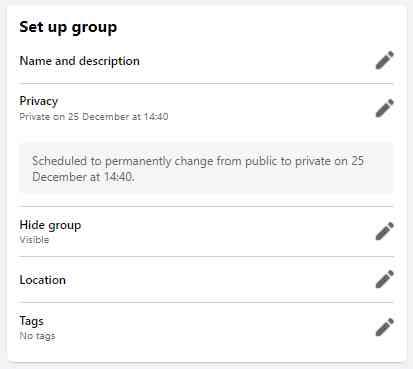
Task: Open Hide group editor via pencil icon
Action: point(385,231)
